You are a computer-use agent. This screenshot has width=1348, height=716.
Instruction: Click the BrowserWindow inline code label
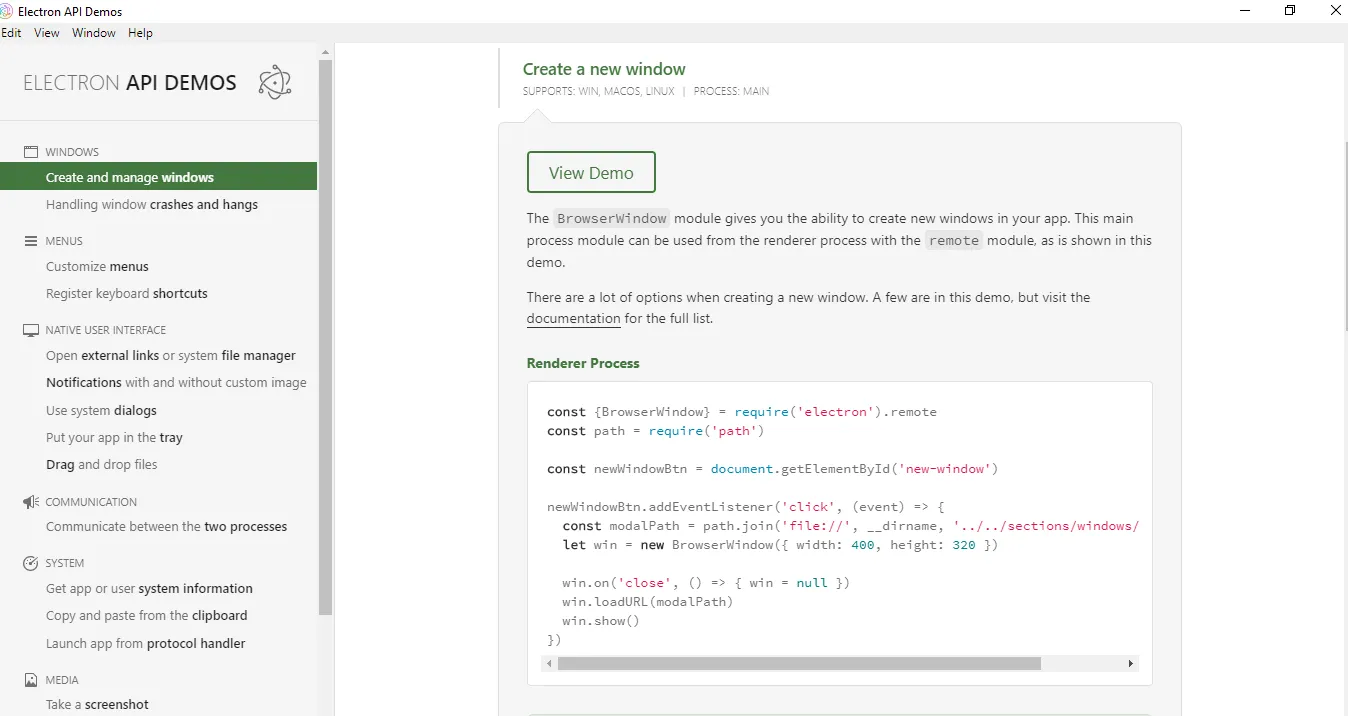[x=612, y=218]
